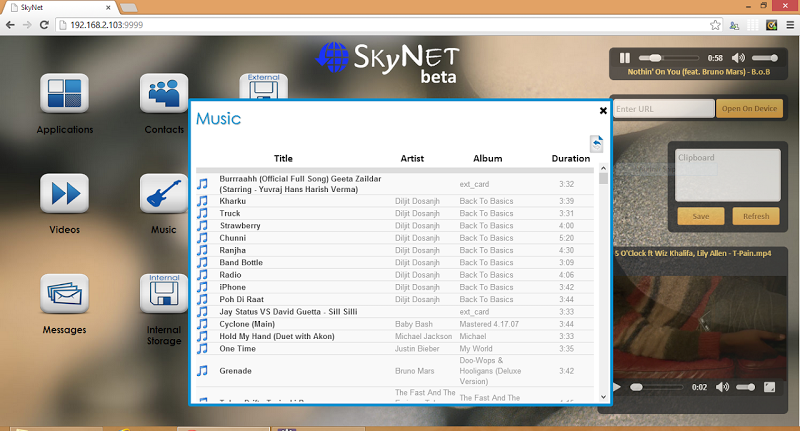Save the clipboard contents
The image size is (800, 431).
pos(701,216)
